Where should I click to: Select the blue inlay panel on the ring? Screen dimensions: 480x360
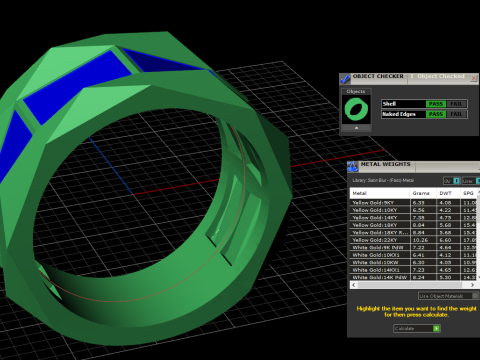pyautogui.click(x=77, y=87)
